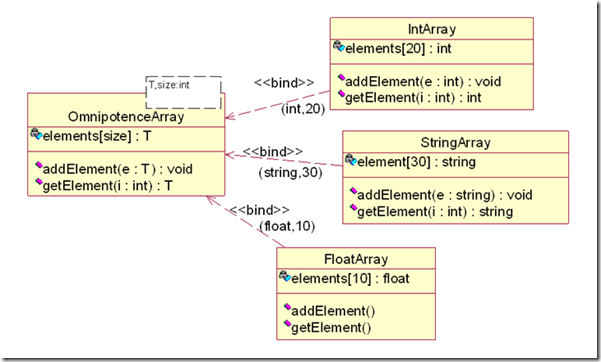Select addElement(e : string) : void operation
Image resolution: width=601 pixels, height=362 pixels.
pos(445,195)
